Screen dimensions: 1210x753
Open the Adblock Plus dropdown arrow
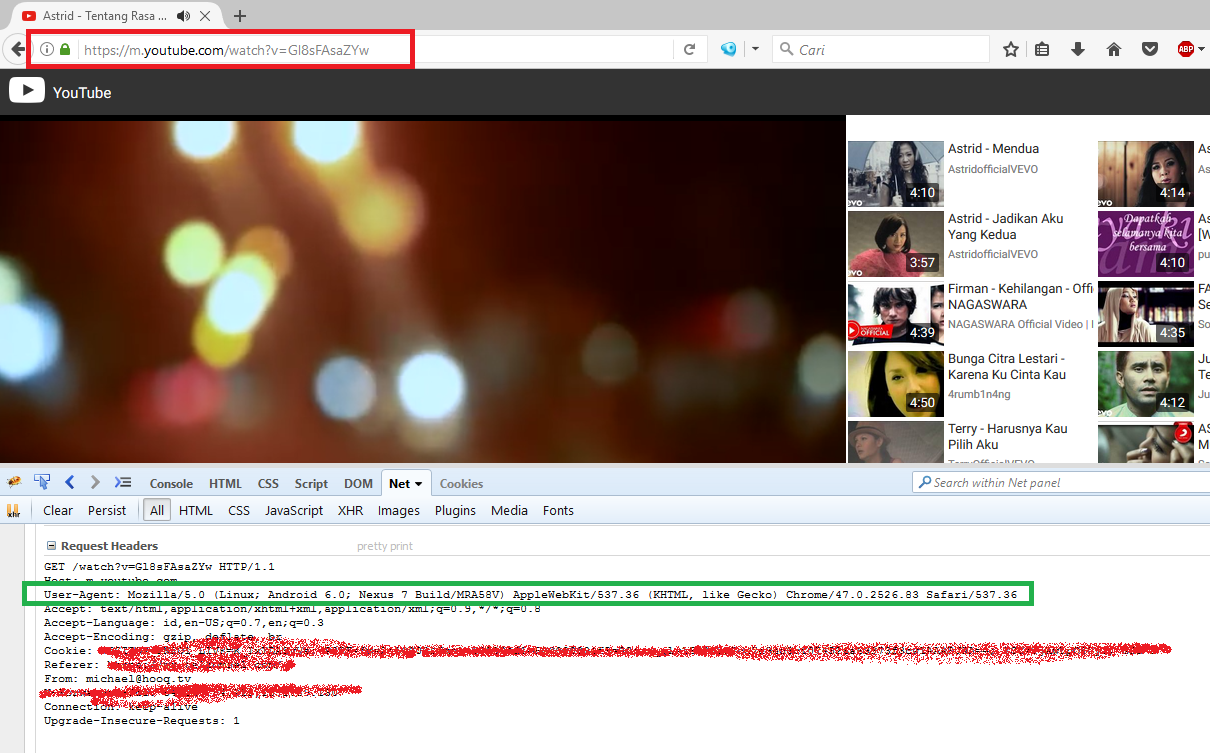(1201, 49)
